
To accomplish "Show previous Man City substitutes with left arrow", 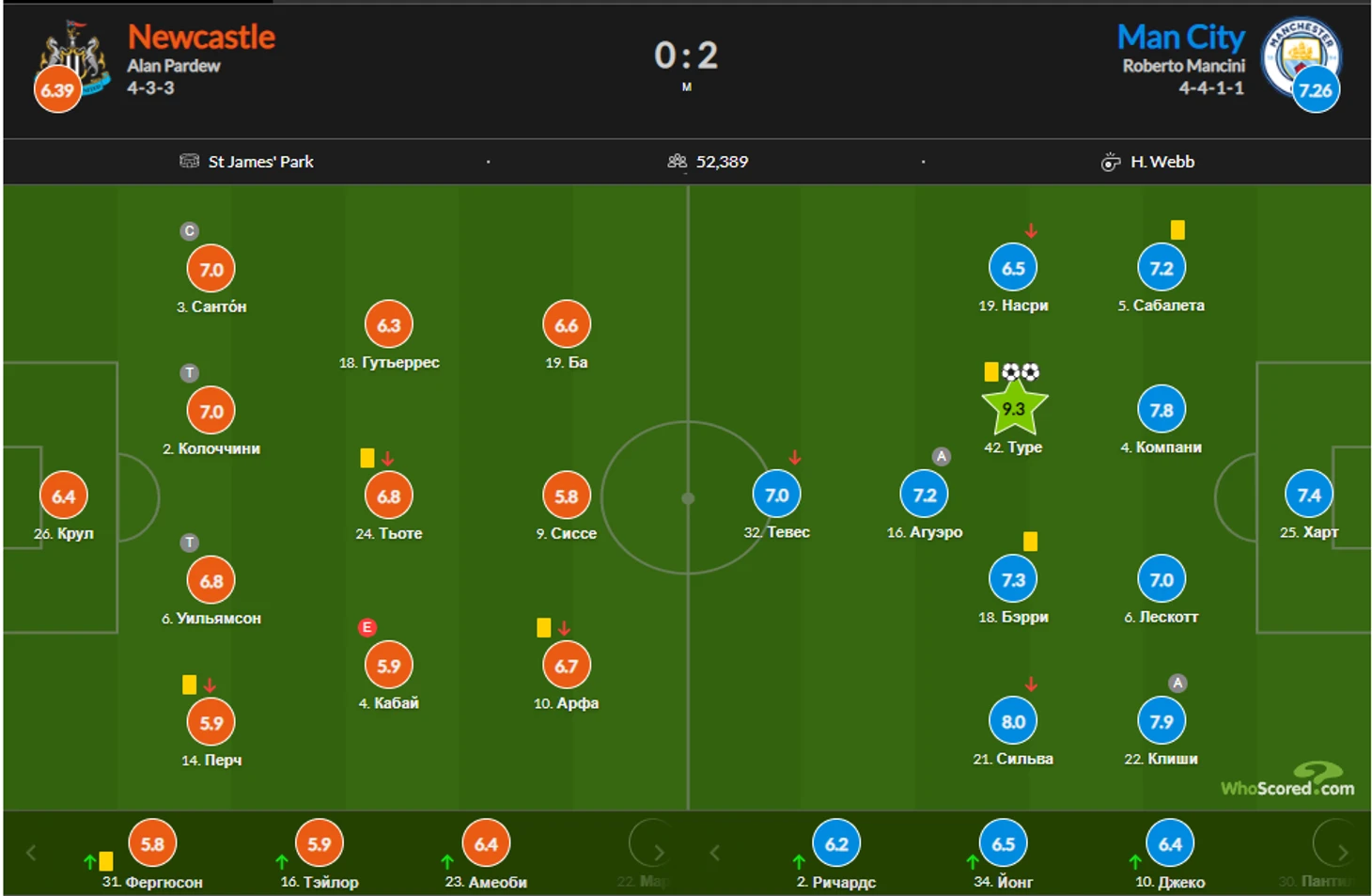I will point(714,853).
